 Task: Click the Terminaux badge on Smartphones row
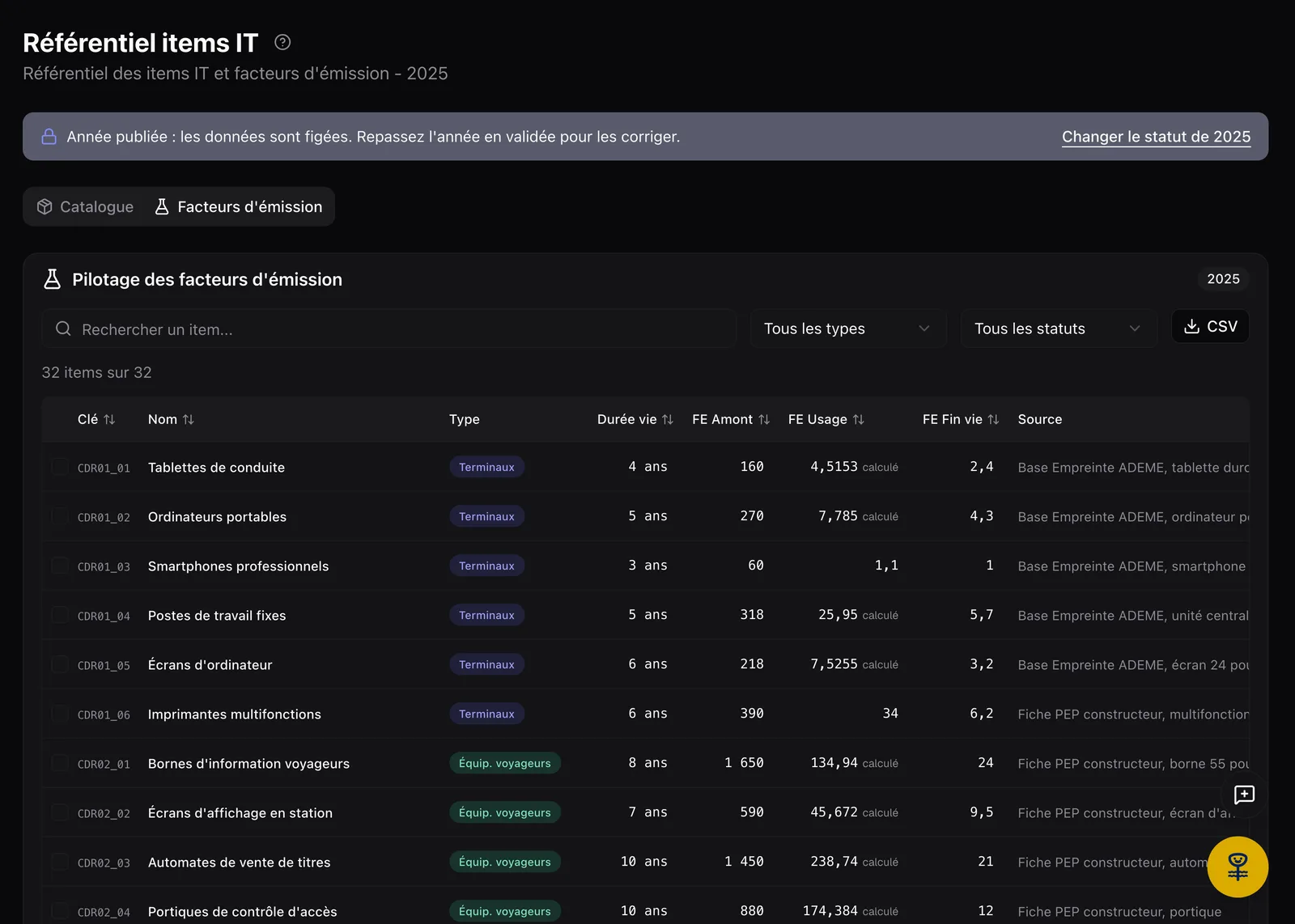pos(486,566)
